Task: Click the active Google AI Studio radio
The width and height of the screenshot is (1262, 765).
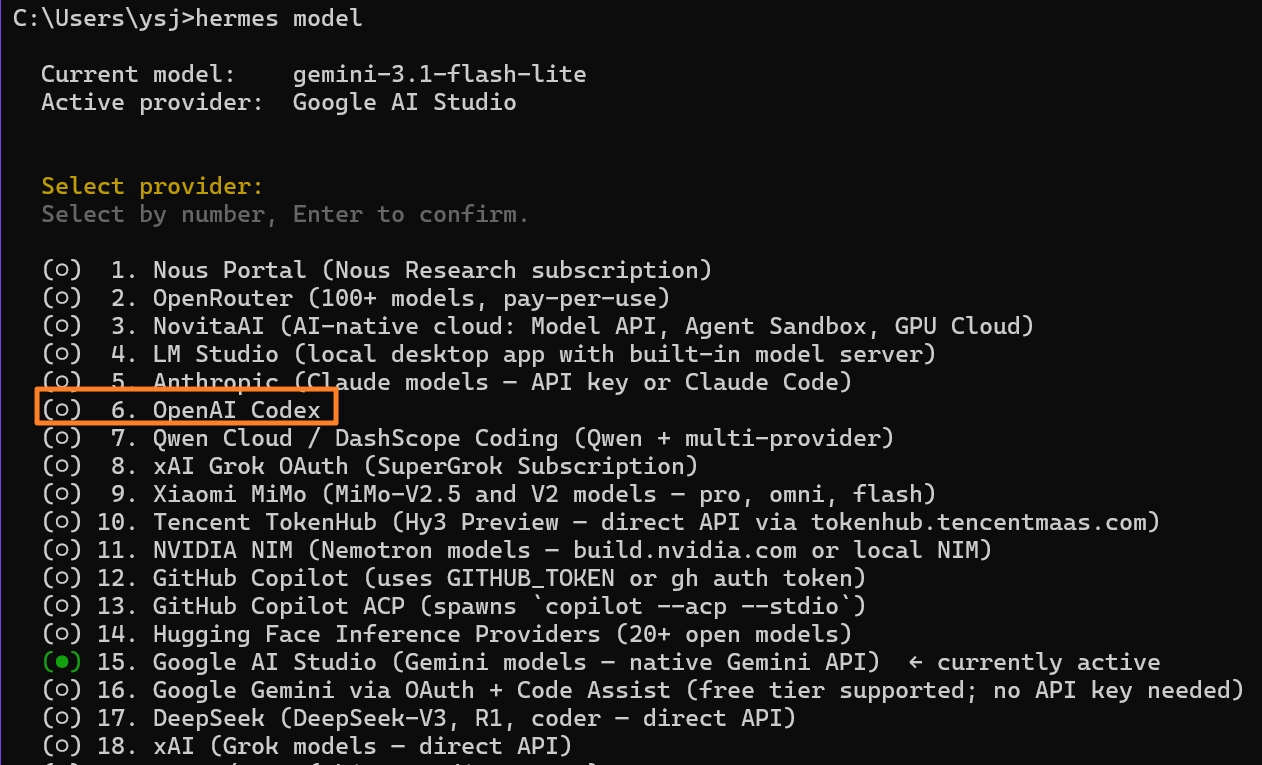Action: tap(60, 662)
